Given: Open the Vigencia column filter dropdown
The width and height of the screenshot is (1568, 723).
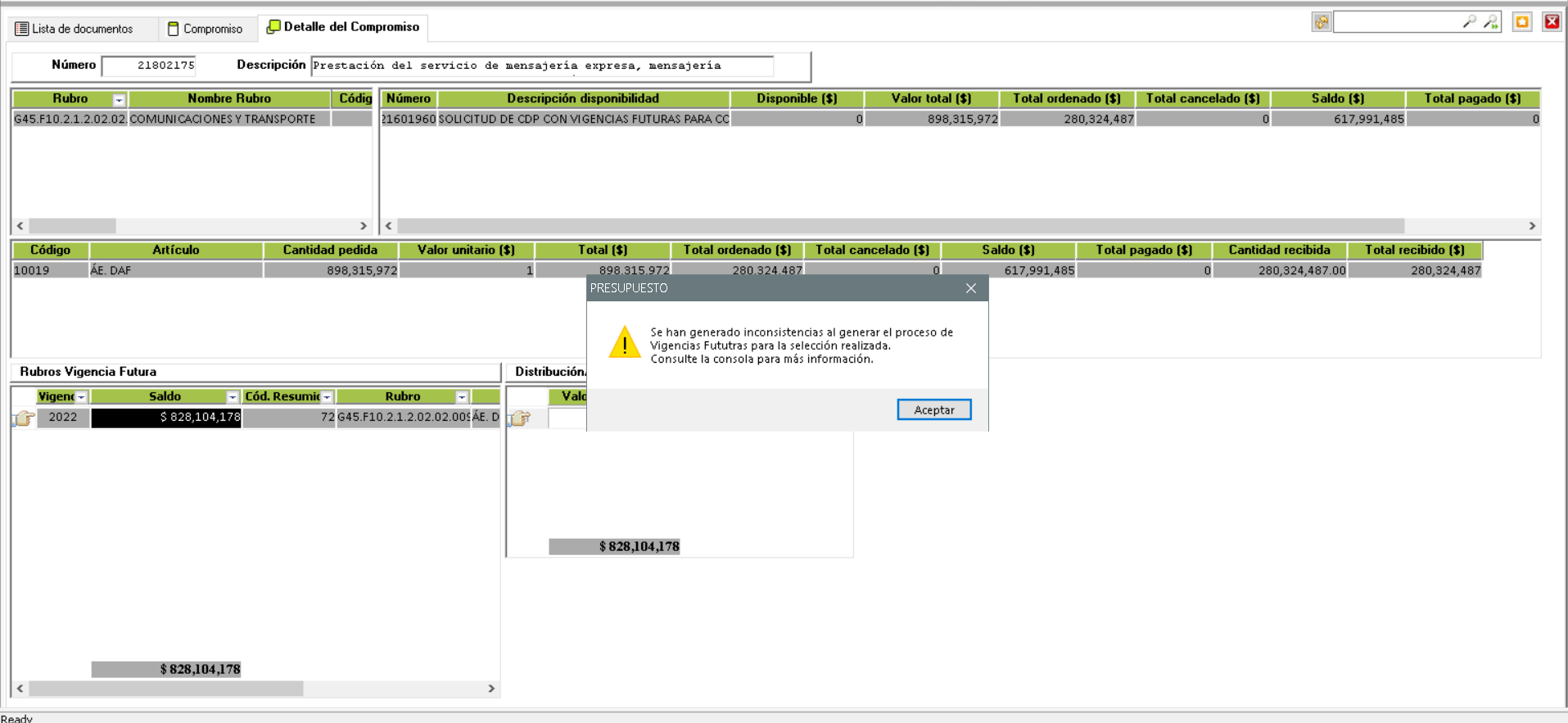Looking at the screenshot, I should (81, 397).
